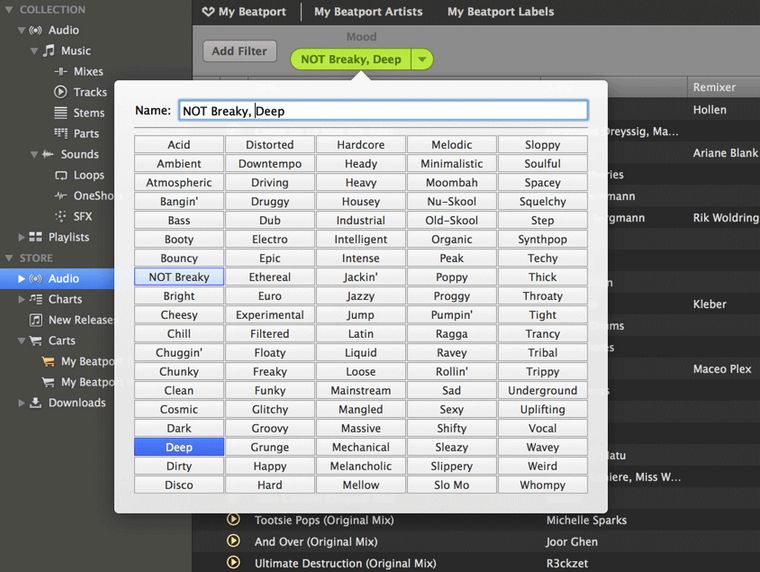Click the Downloads icon in the sidebar
The width and height of the screenshot is (760, 572).
pos(35,402)
